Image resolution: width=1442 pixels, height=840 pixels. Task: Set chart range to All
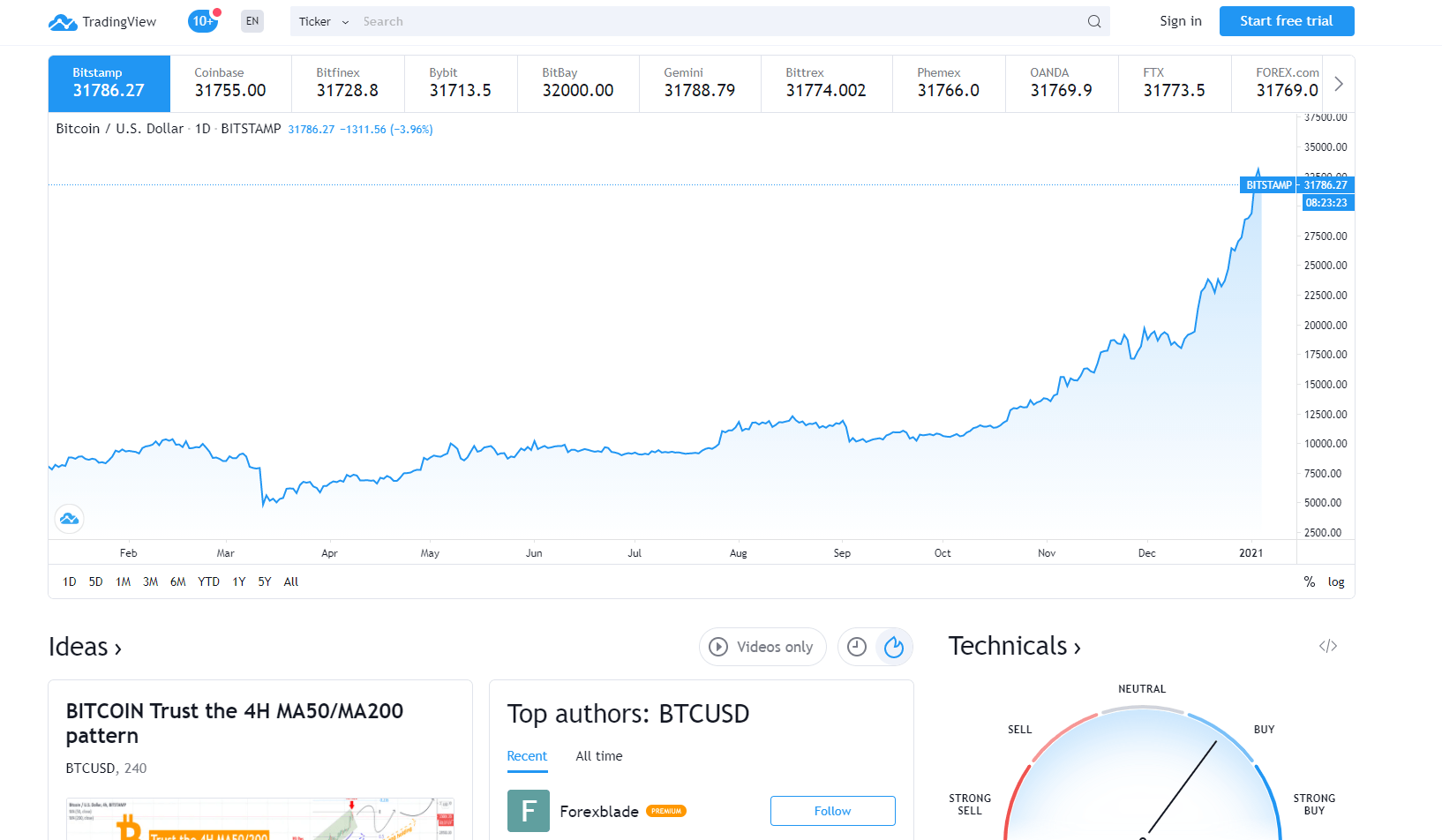291,581
